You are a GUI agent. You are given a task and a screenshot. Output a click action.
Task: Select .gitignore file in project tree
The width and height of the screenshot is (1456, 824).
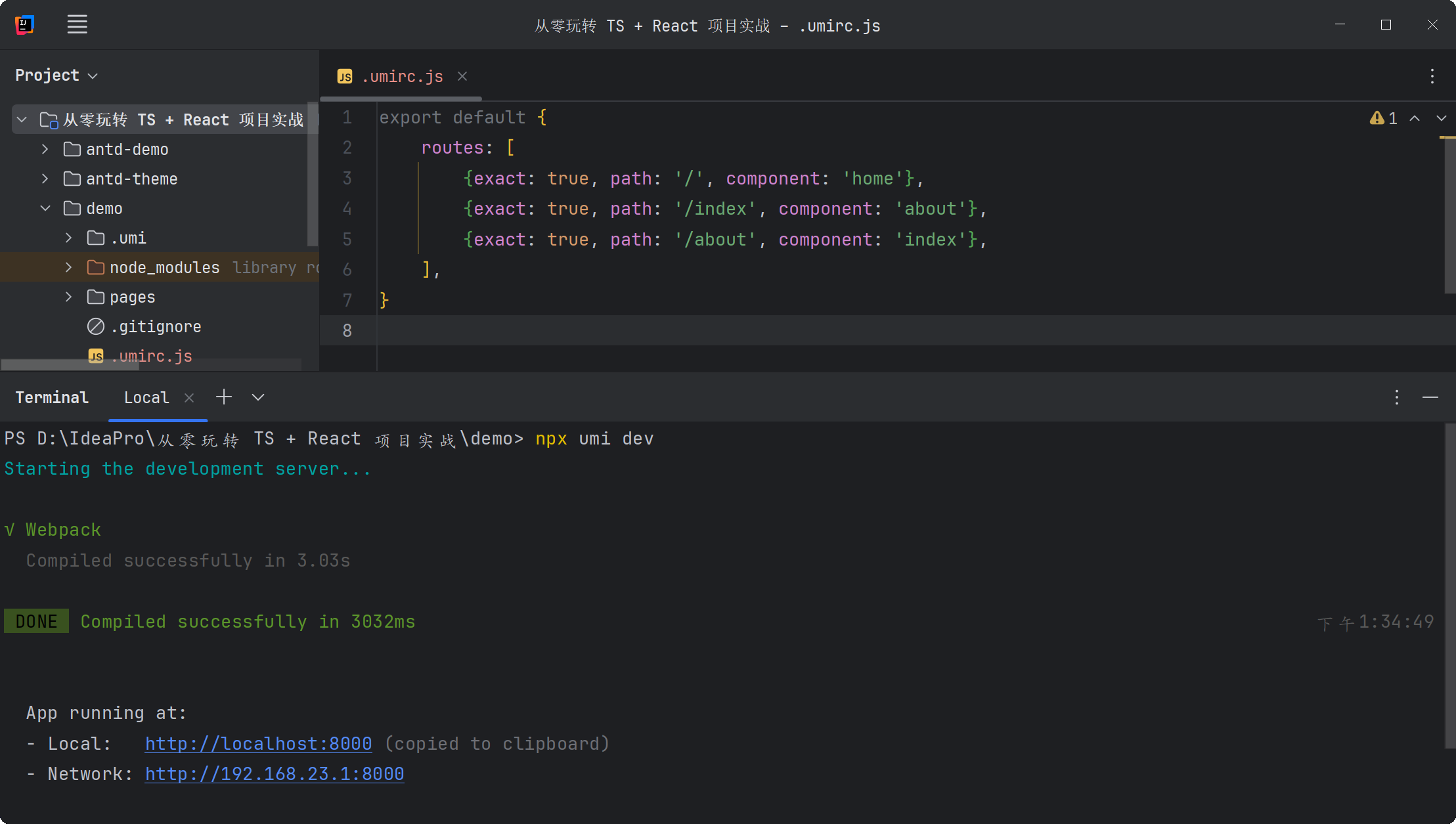click(156, 327)
